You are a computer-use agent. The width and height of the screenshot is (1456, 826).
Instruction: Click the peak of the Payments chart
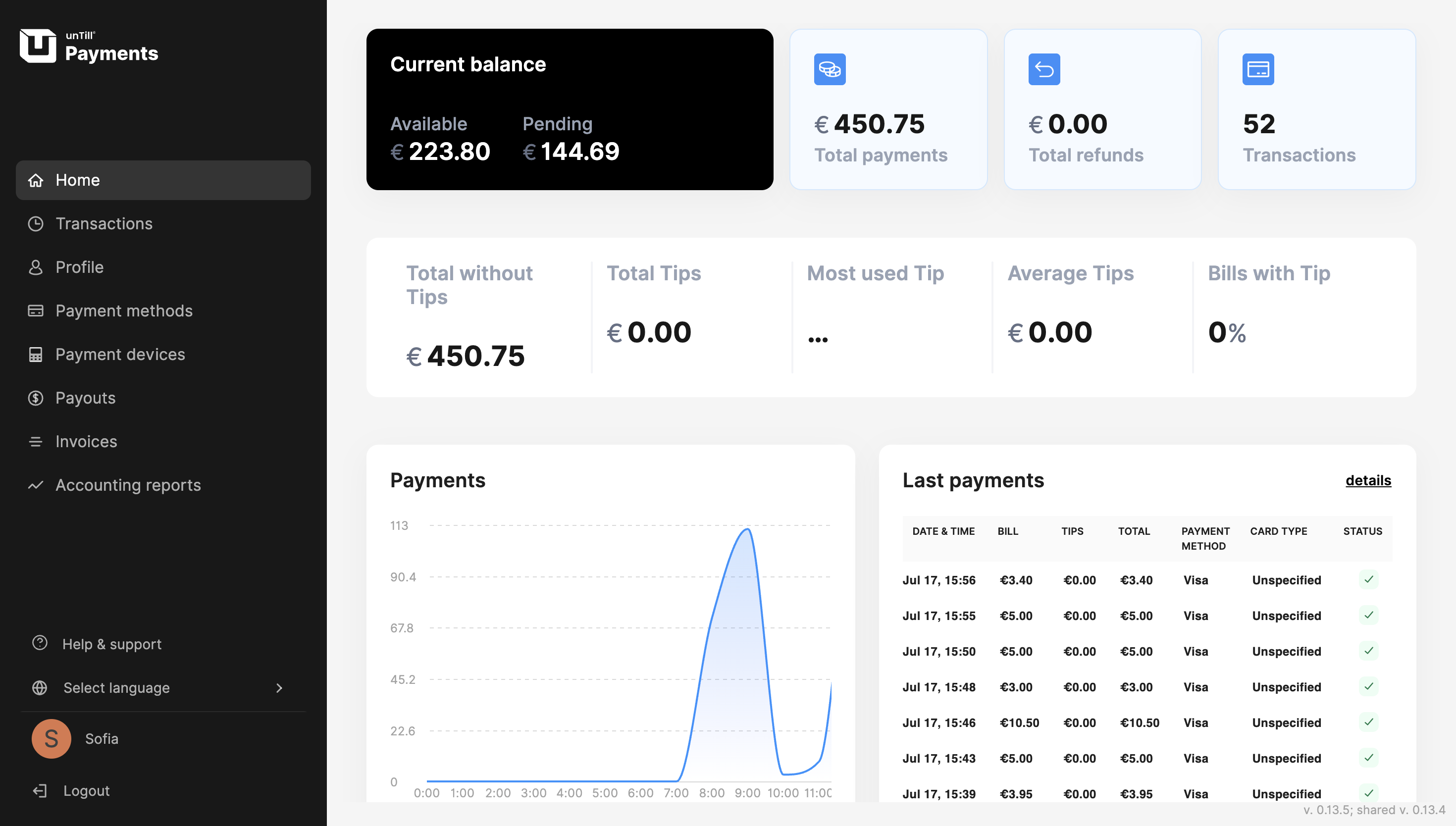[x=748, y=529]
